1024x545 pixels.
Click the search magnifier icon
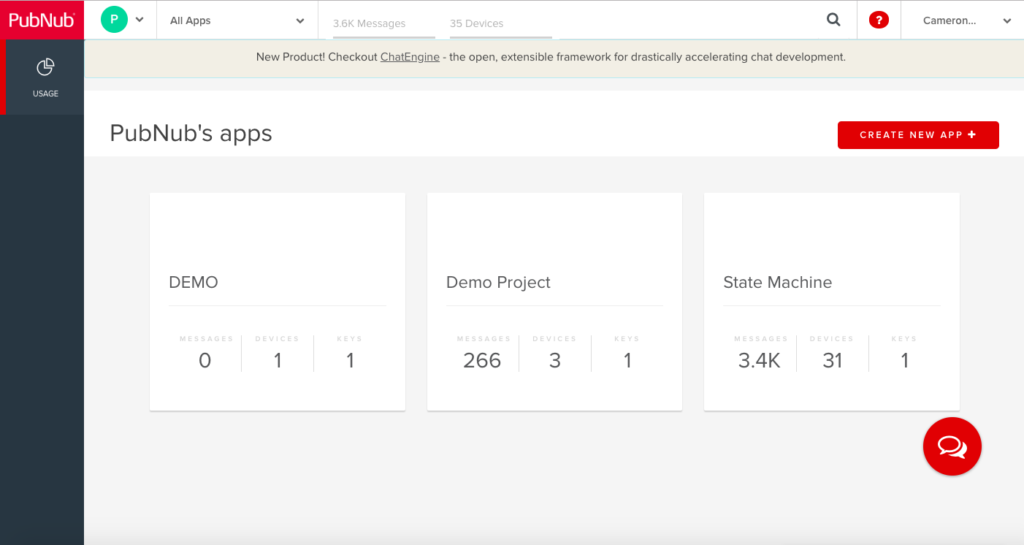tap(833, 20)
